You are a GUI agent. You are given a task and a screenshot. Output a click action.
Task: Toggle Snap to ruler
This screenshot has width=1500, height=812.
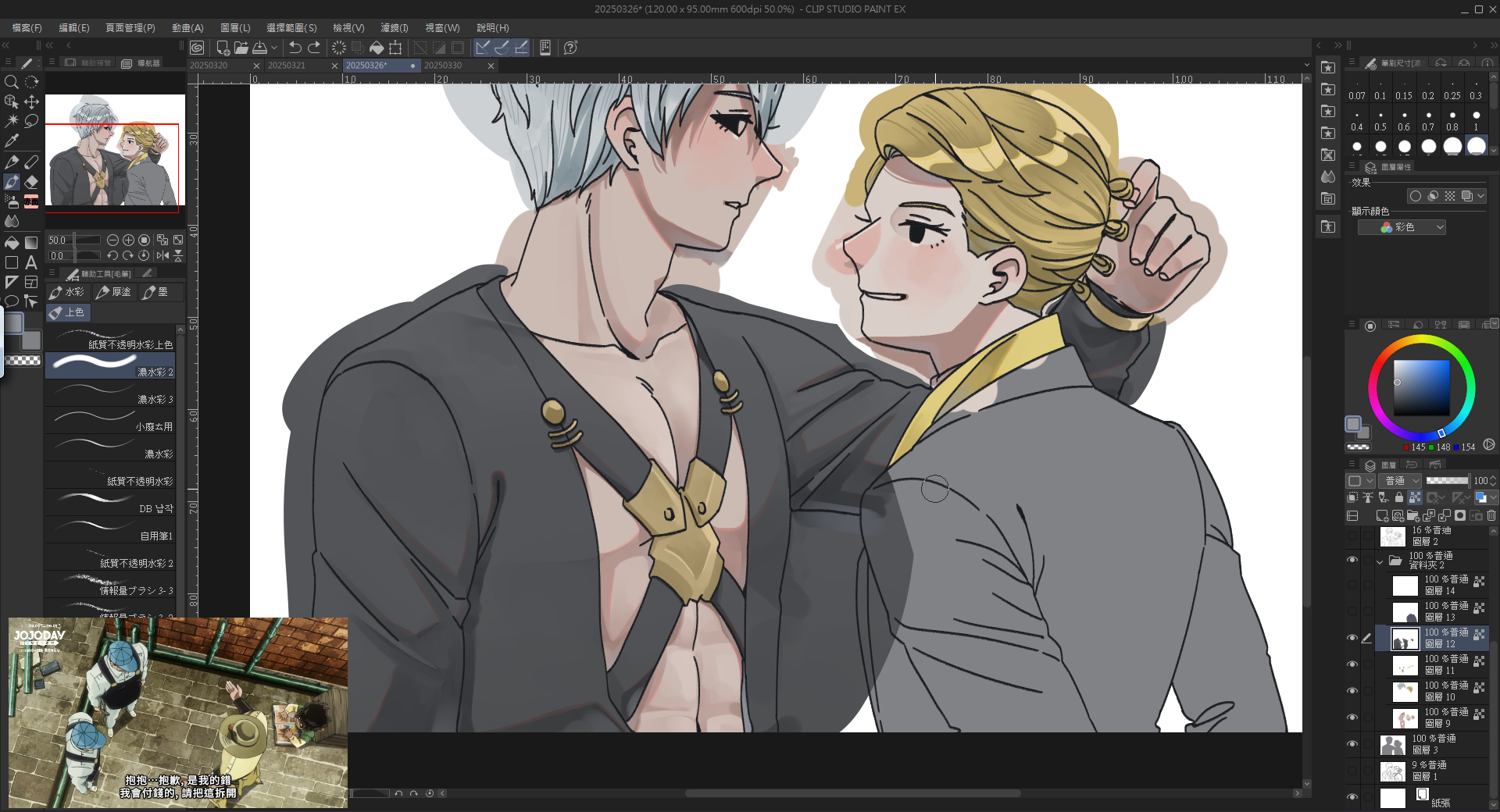(x=483, y=48)
